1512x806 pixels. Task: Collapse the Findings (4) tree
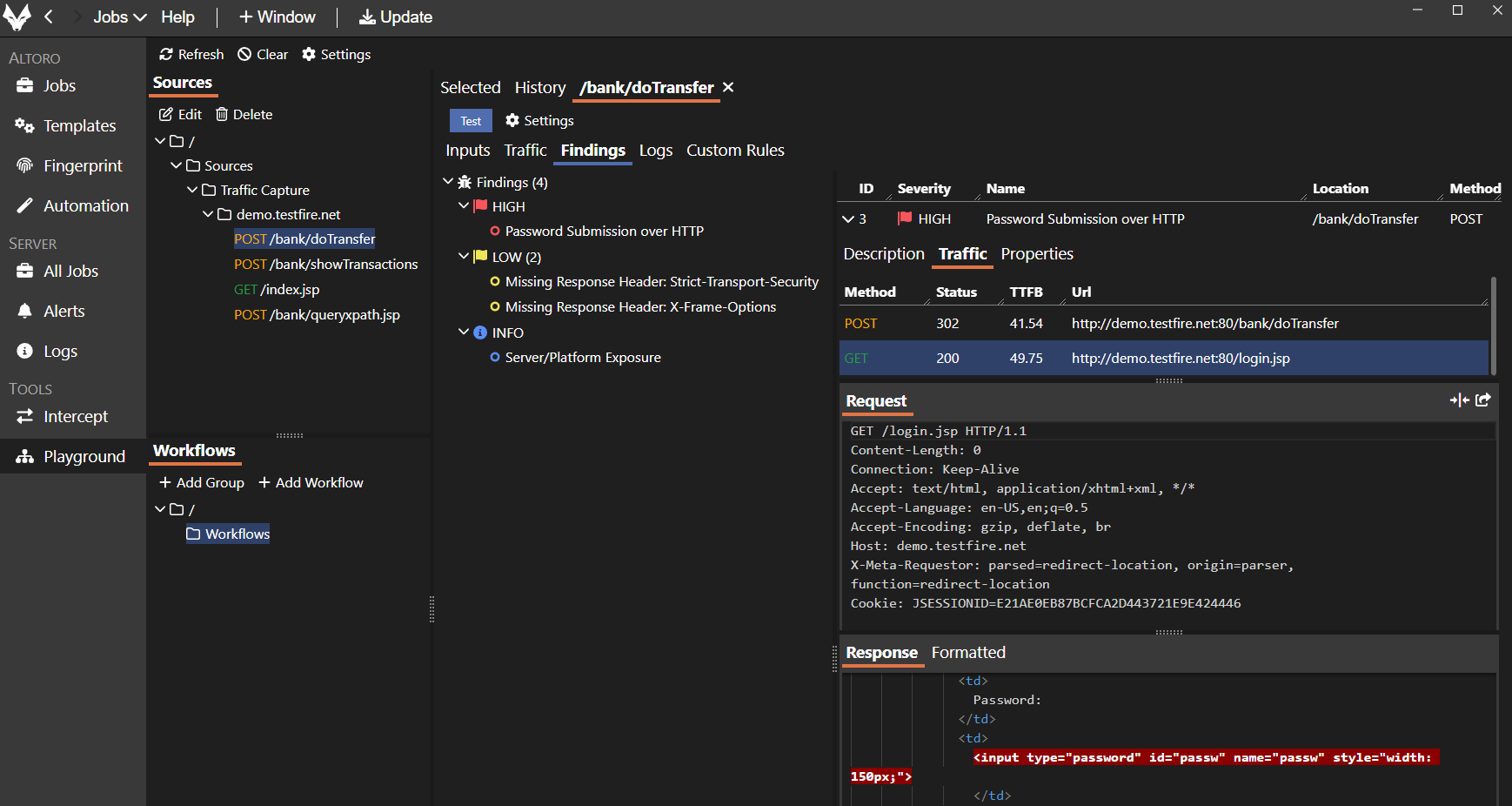[448, 182]
